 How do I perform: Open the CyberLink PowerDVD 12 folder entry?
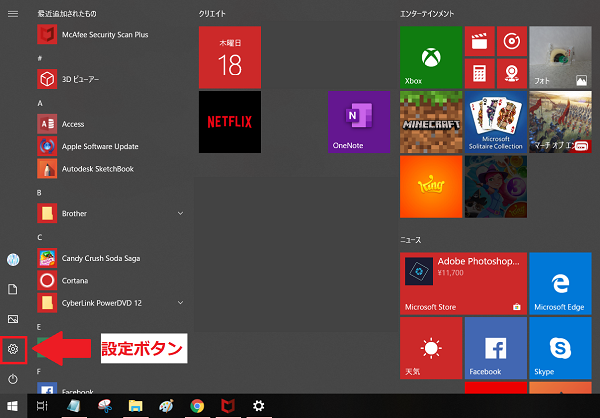point(111,303)
